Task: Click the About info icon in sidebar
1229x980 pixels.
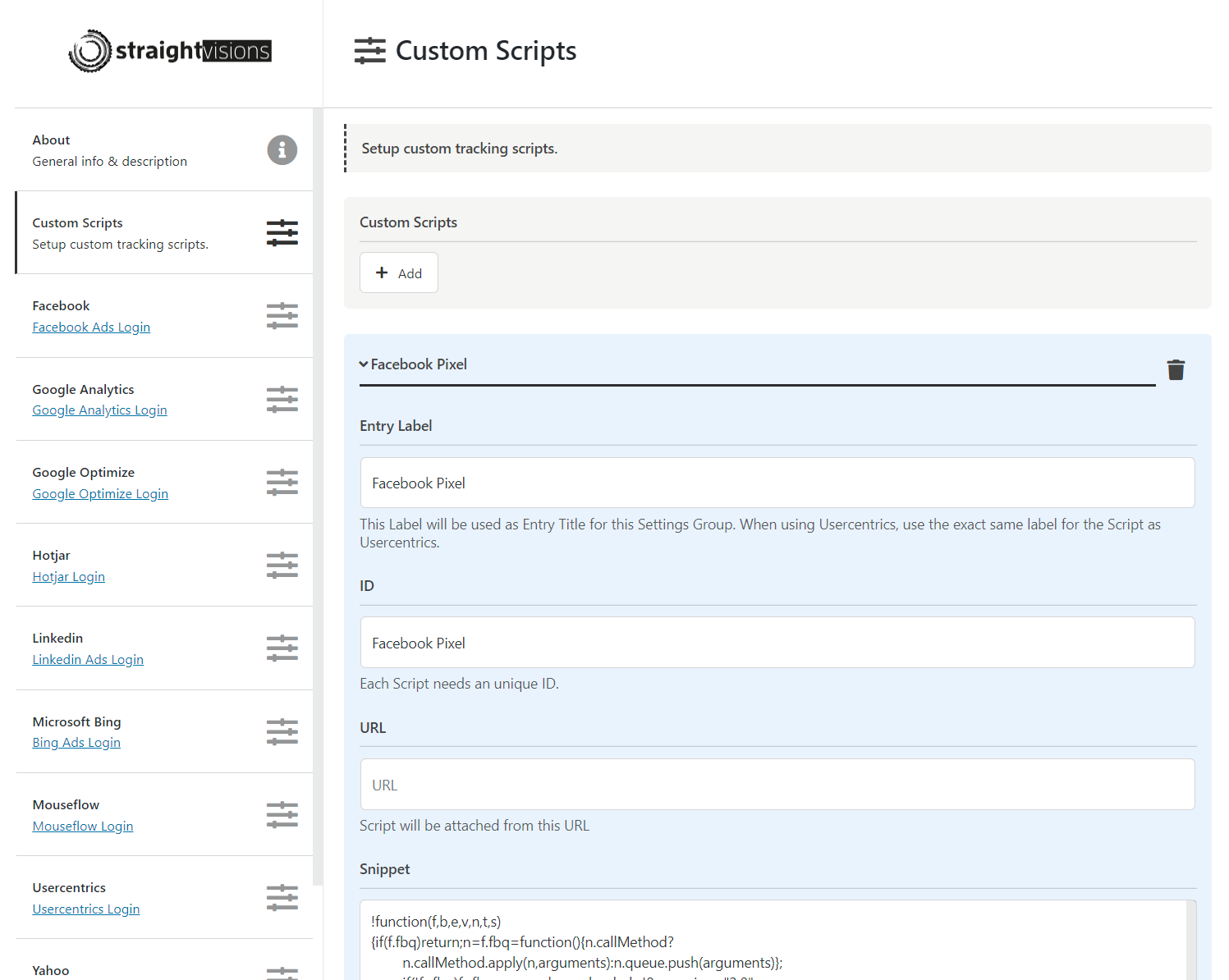Action: tap(282, 150)
